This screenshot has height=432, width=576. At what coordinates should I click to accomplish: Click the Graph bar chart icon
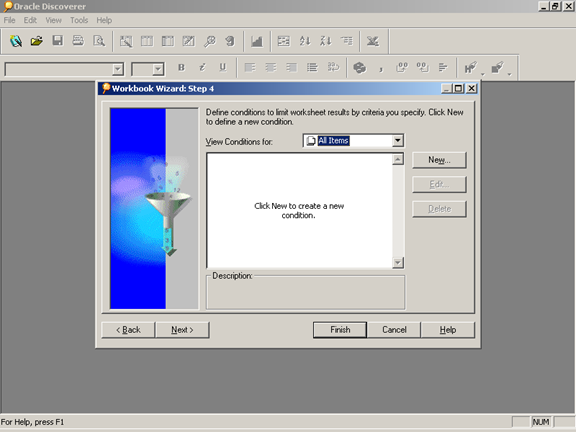[x=257, y=41]
